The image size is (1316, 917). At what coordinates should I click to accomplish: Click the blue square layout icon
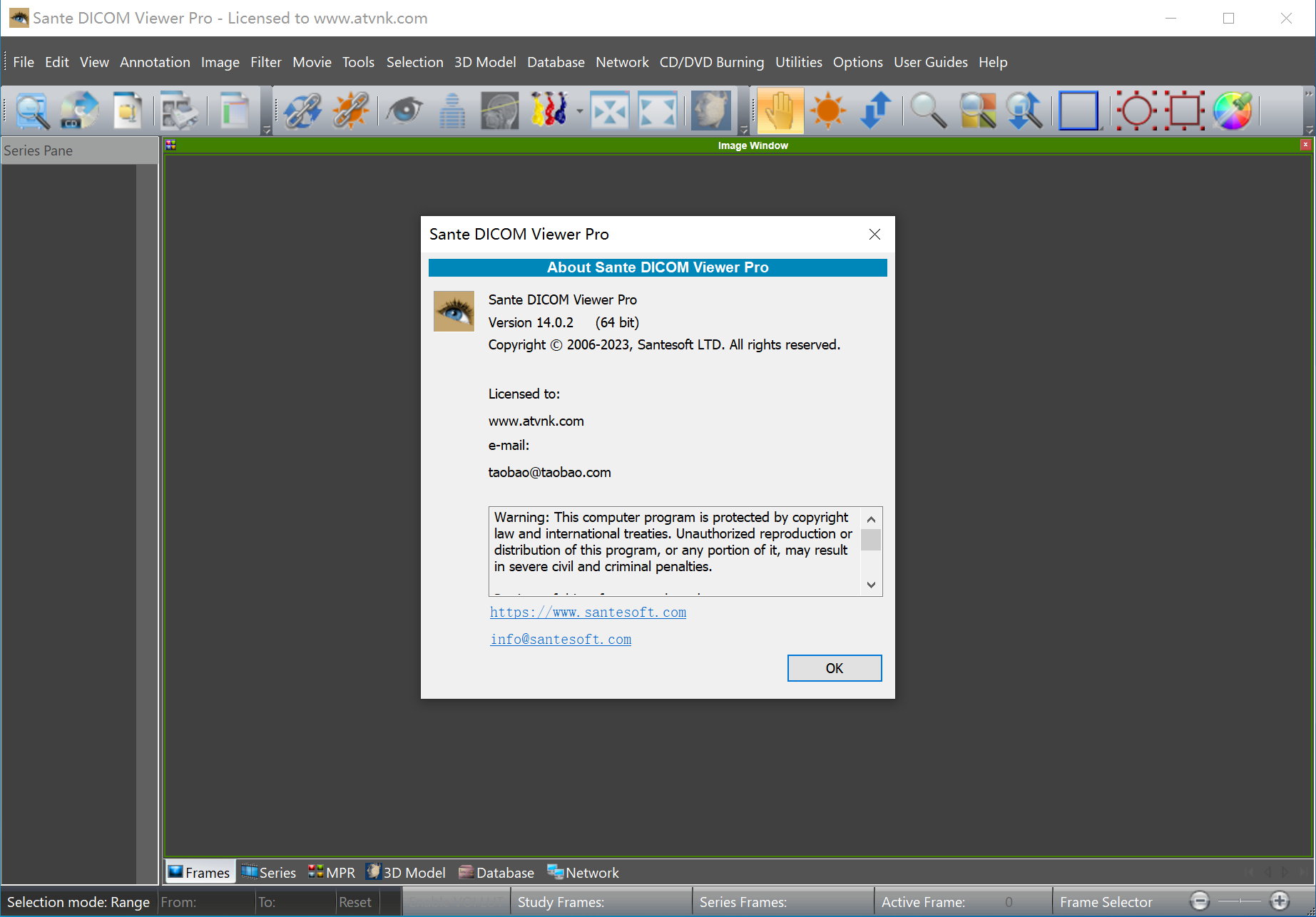click(x=1078, y=111)
